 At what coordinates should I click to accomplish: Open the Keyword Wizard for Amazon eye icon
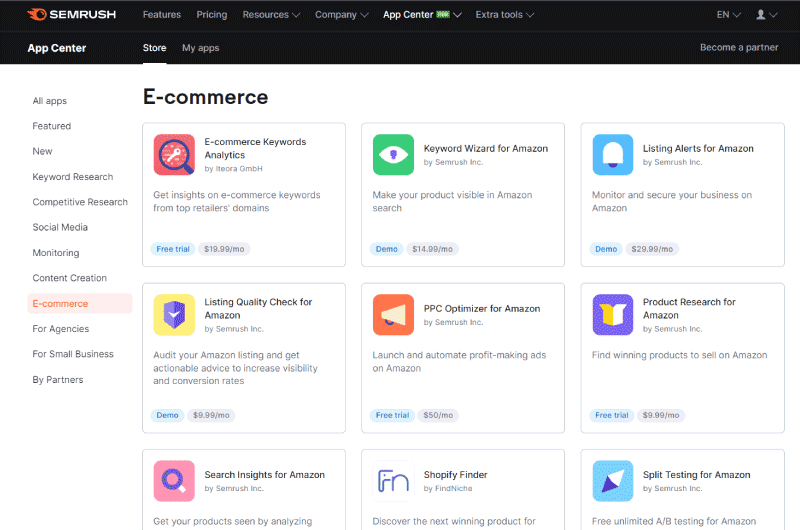point(393,155)
